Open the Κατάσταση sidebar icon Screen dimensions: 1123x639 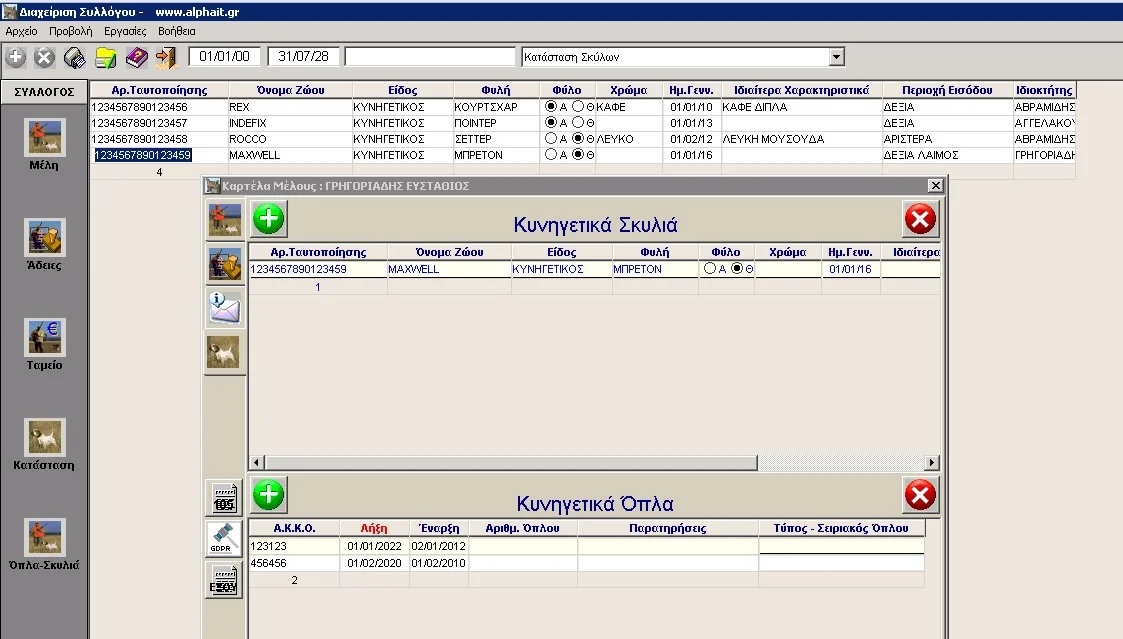46,438
